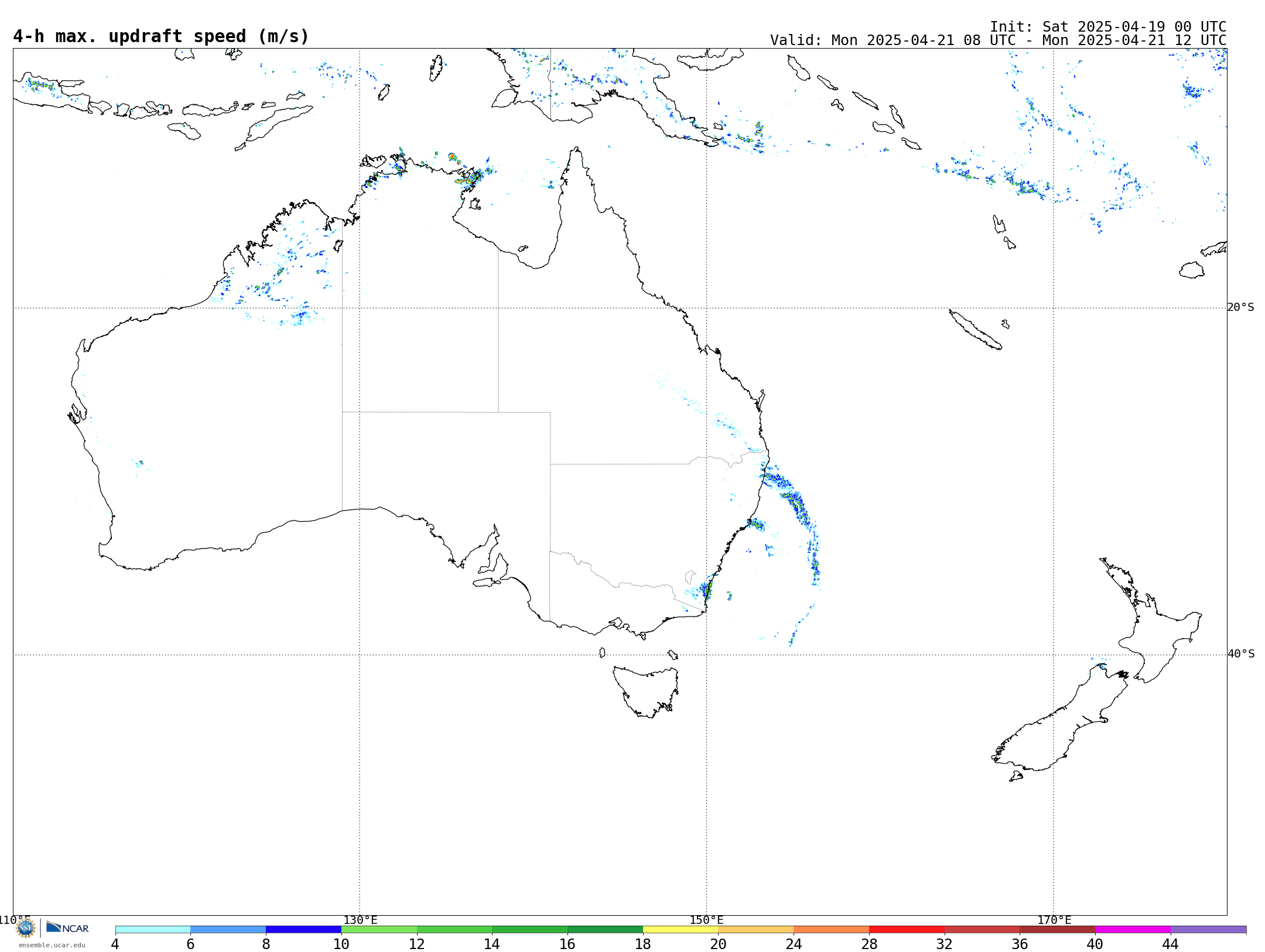
Task: Click the colorbar tick label '36'
Action: [x=1020, y=944]
